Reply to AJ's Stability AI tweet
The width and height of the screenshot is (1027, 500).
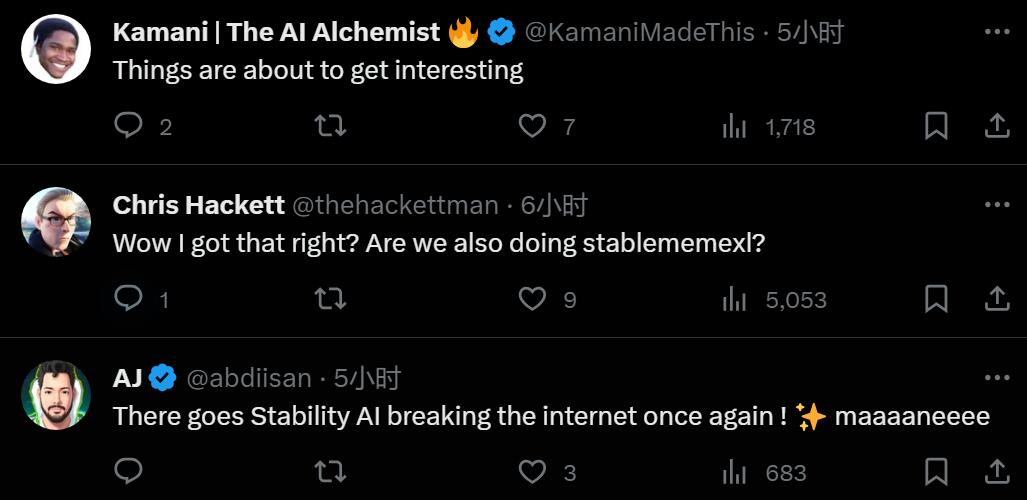pyautogui.click(x=128, y=472)
